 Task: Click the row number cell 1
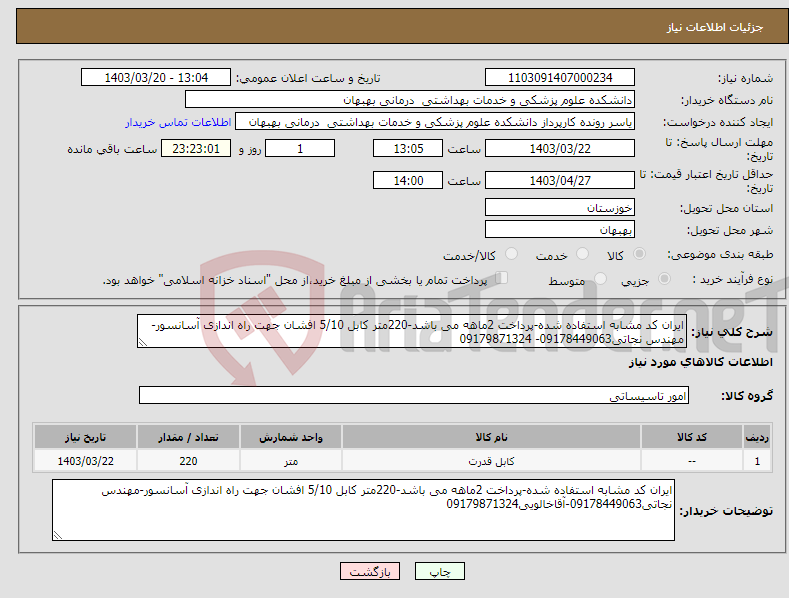(757, 461)
